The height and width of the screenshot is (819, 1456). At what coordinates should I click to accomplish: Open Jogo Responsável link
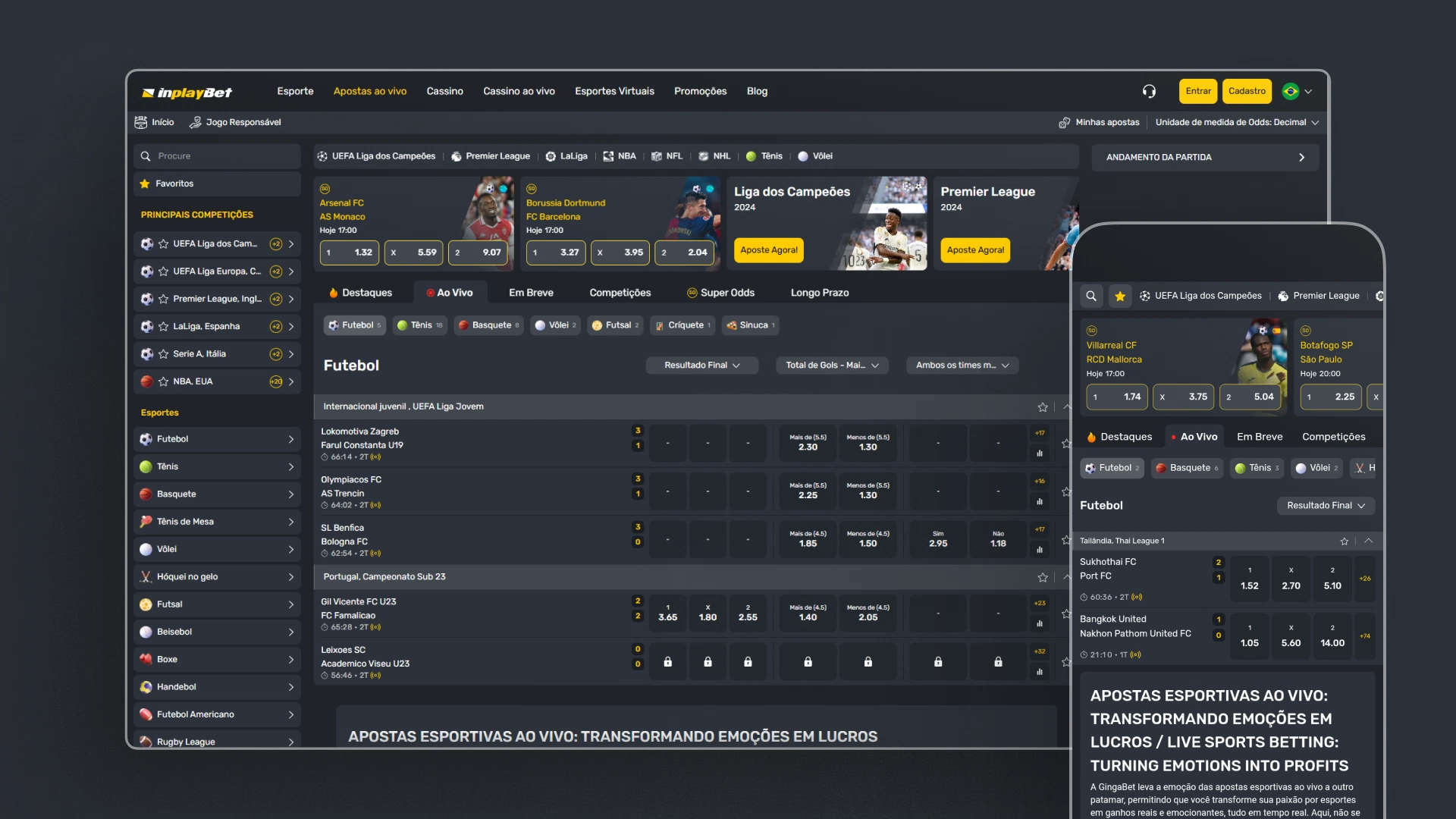(x=235, y=122)
